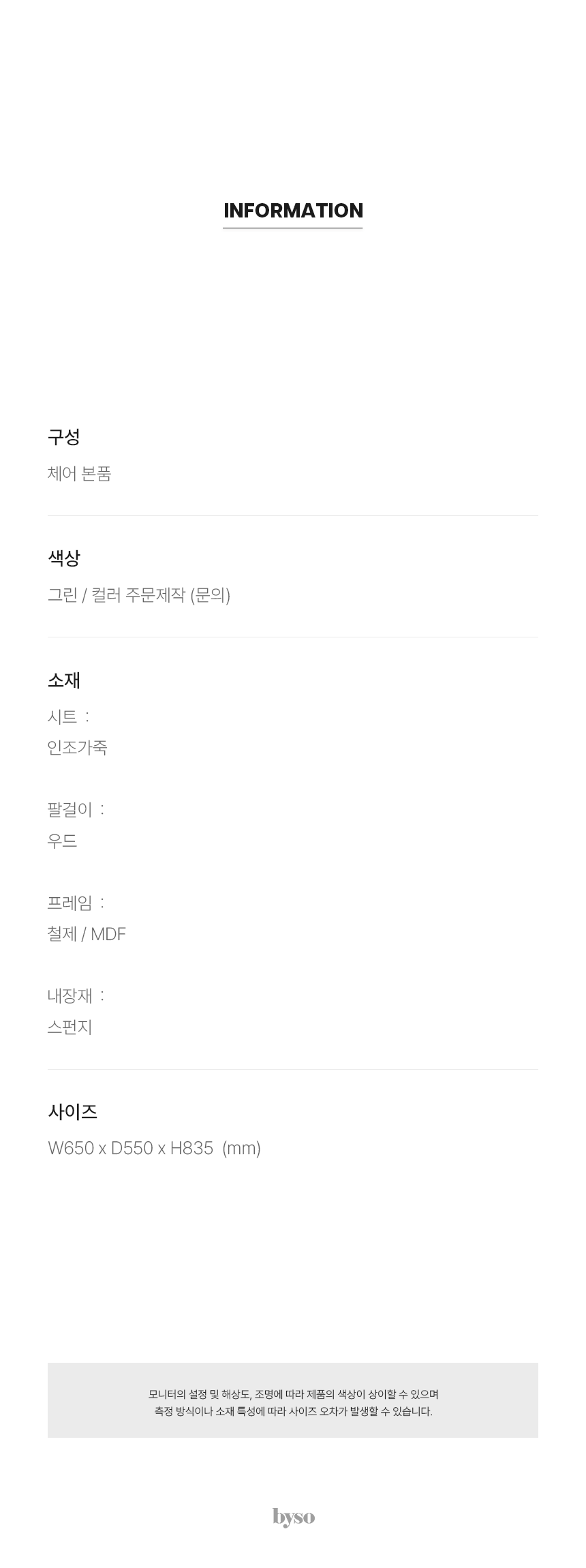Click the 측정 방식이나 소재 특성 notice line
Viewport: 586px width, 1568px height.
[293, 1411]
